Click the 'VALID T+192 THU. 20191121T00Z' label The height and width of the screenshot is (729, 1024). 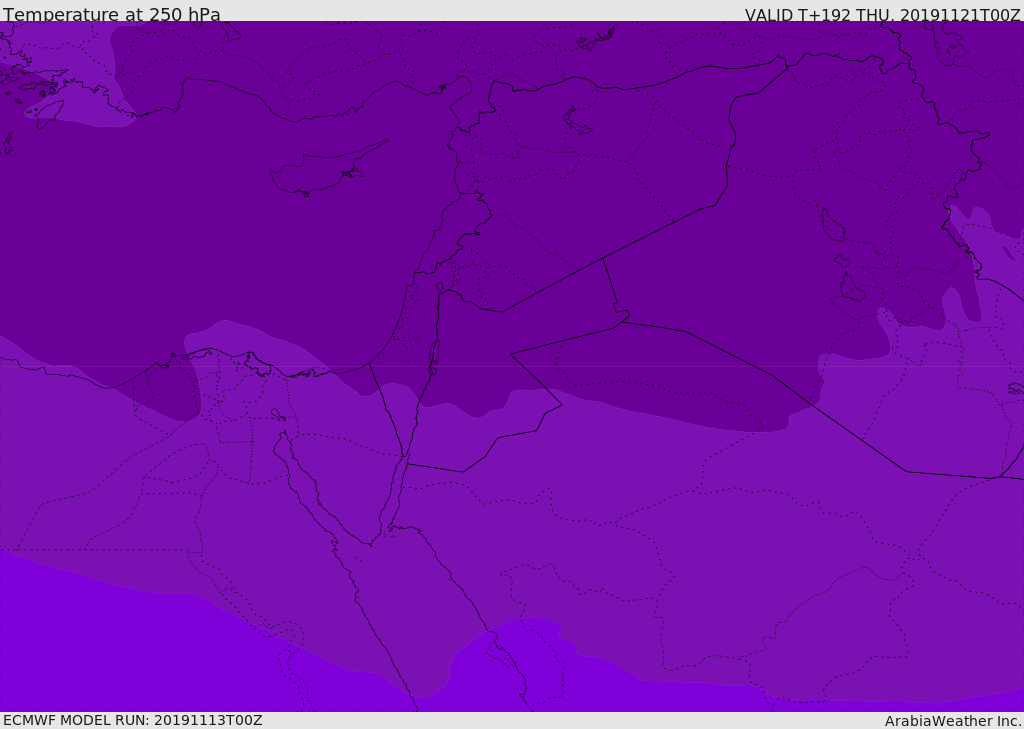[882, 14]
